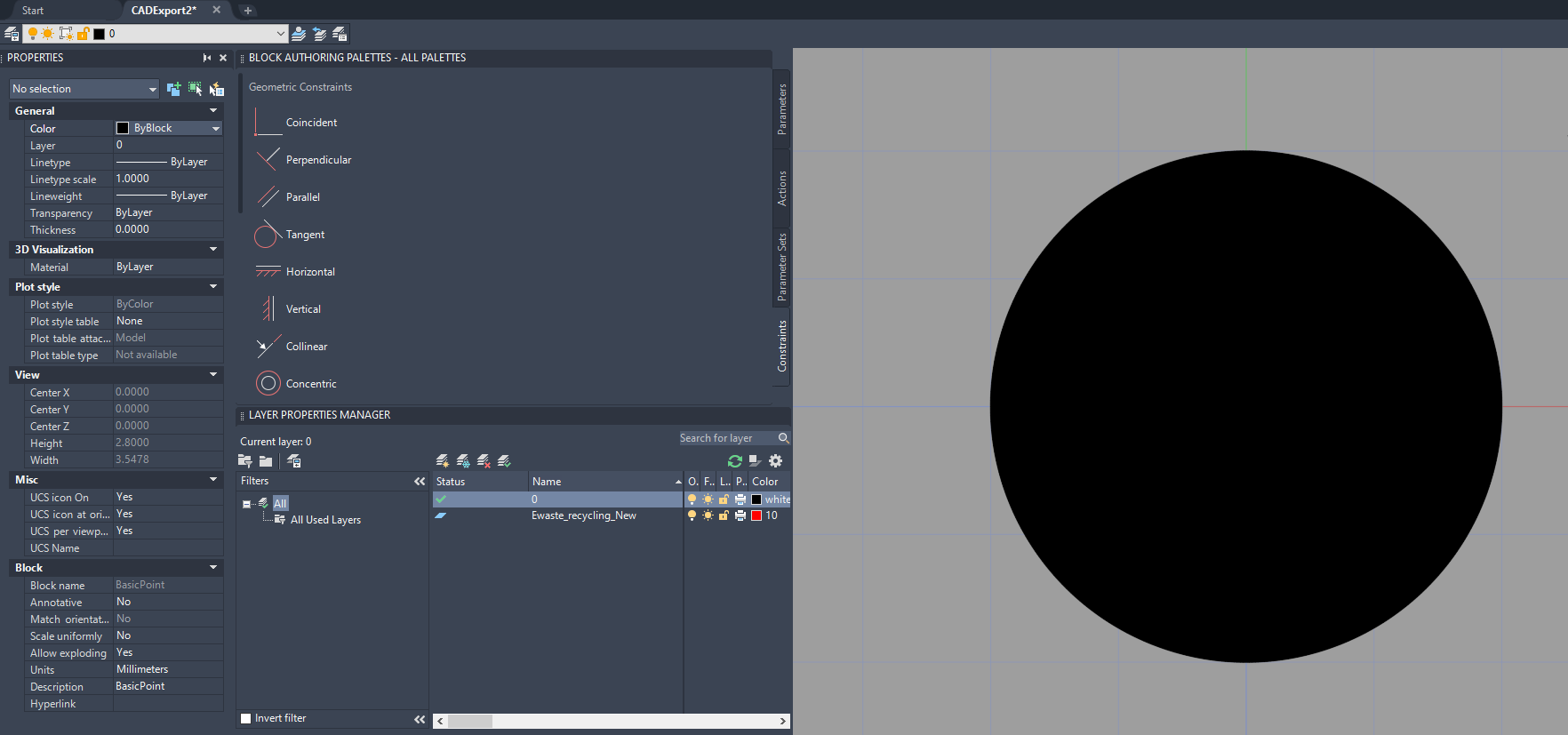
Task: Enable the Invert filter checkbox
Action: 246,718
